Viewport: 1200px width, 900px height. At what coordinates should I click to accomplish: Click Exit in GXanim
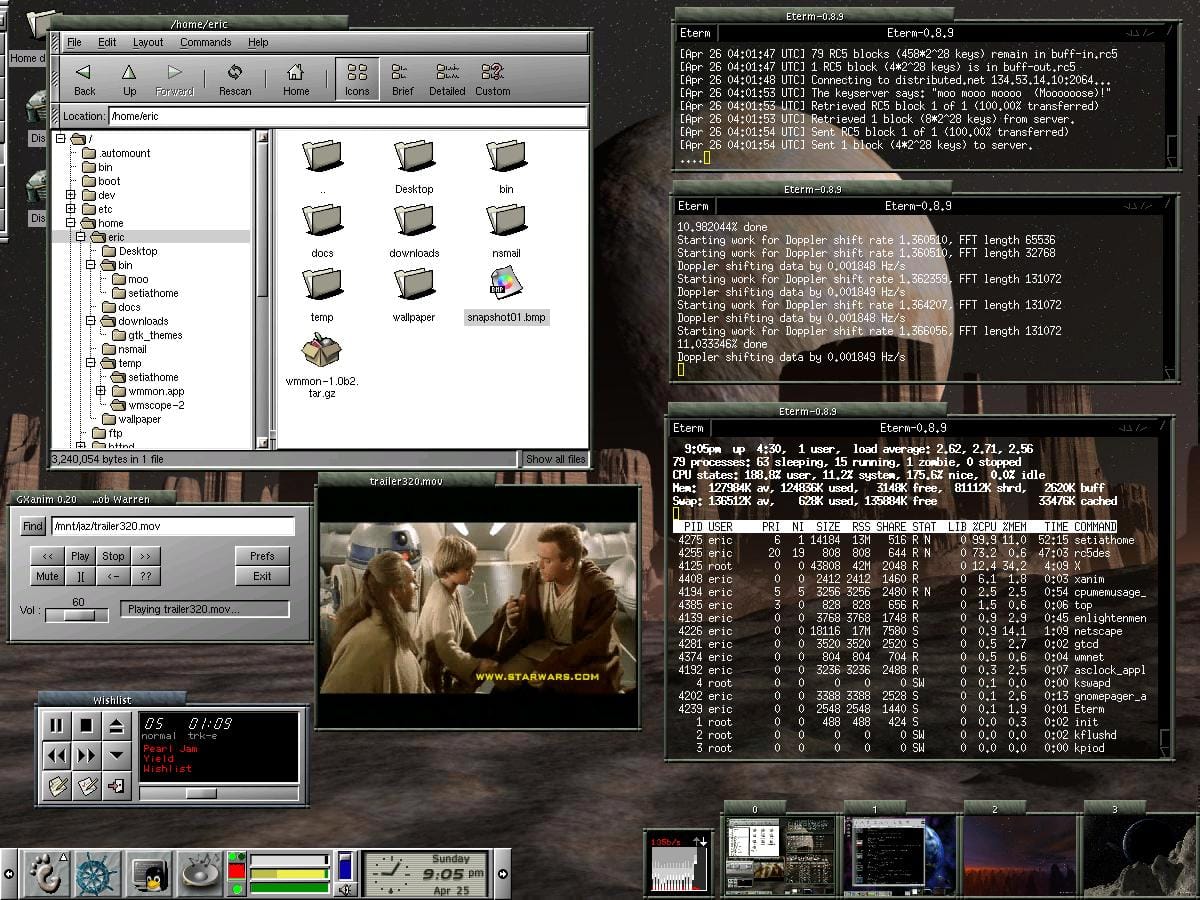(x=263, y=576)
